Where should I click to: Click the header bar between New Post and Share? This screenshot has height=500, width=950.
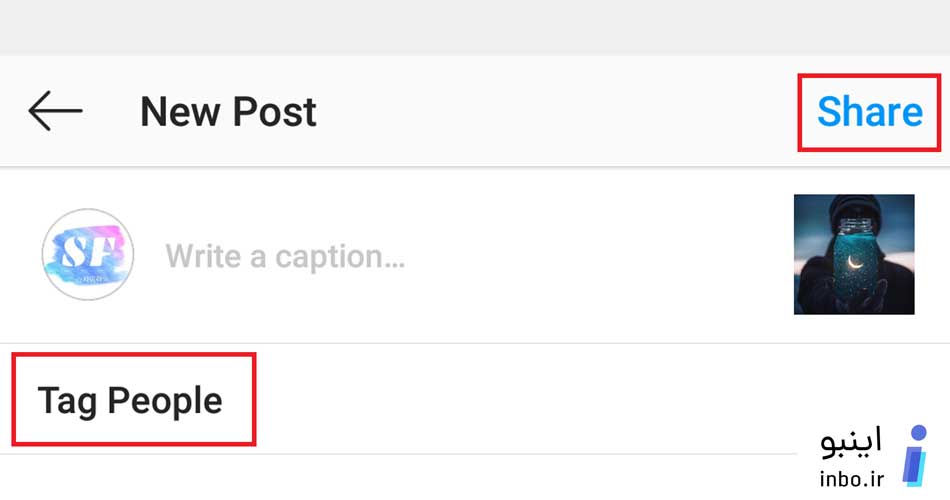pos(557,112)
